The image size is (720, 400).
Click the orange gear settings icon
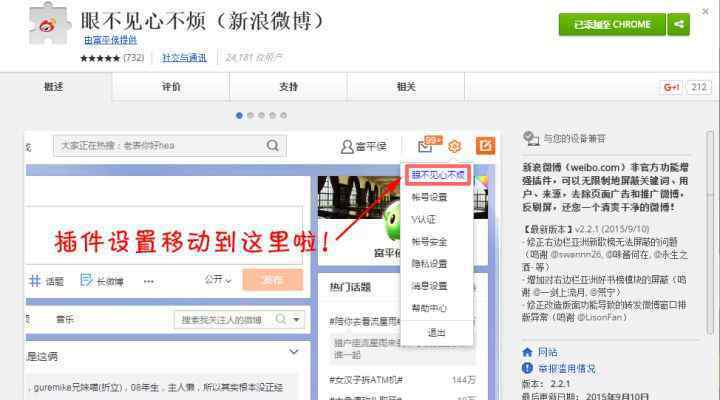454,146
